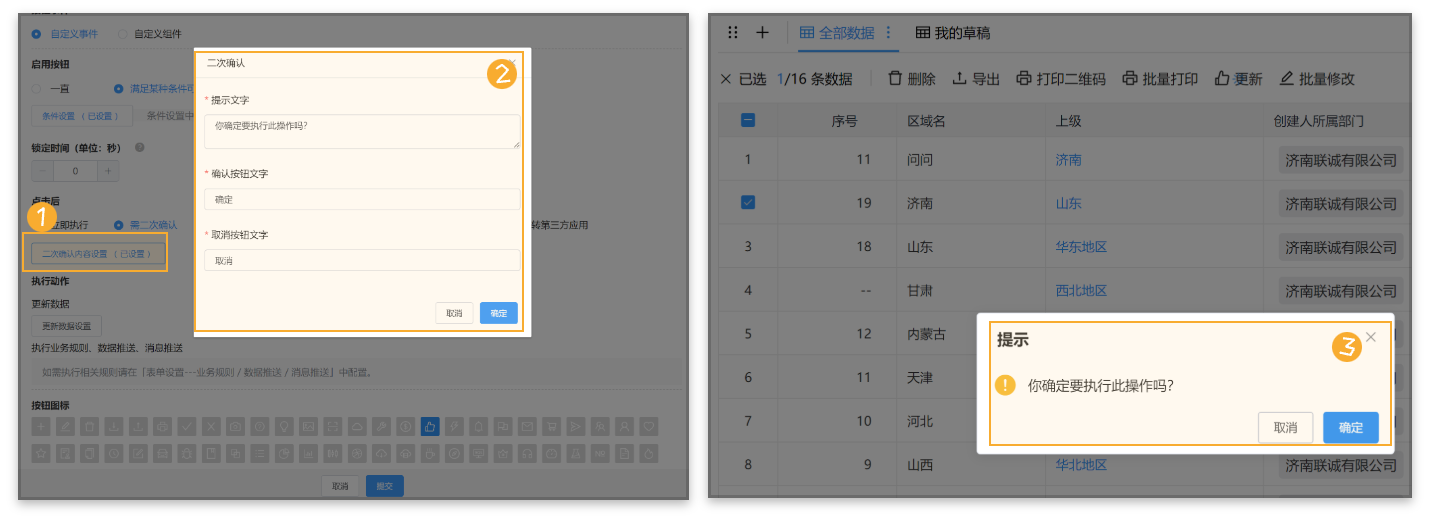Focus the 确认按钮文字 input field
1430x519 pixels.
362,199
